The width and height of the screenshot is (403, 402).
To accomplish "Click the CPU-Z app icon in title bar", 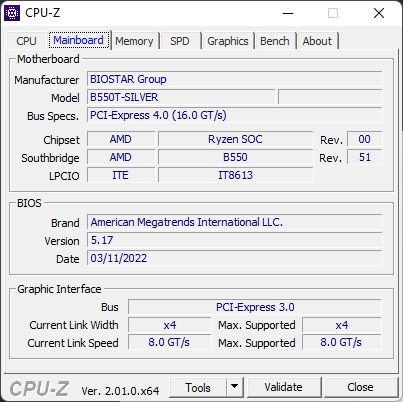I will pos(12,13).
